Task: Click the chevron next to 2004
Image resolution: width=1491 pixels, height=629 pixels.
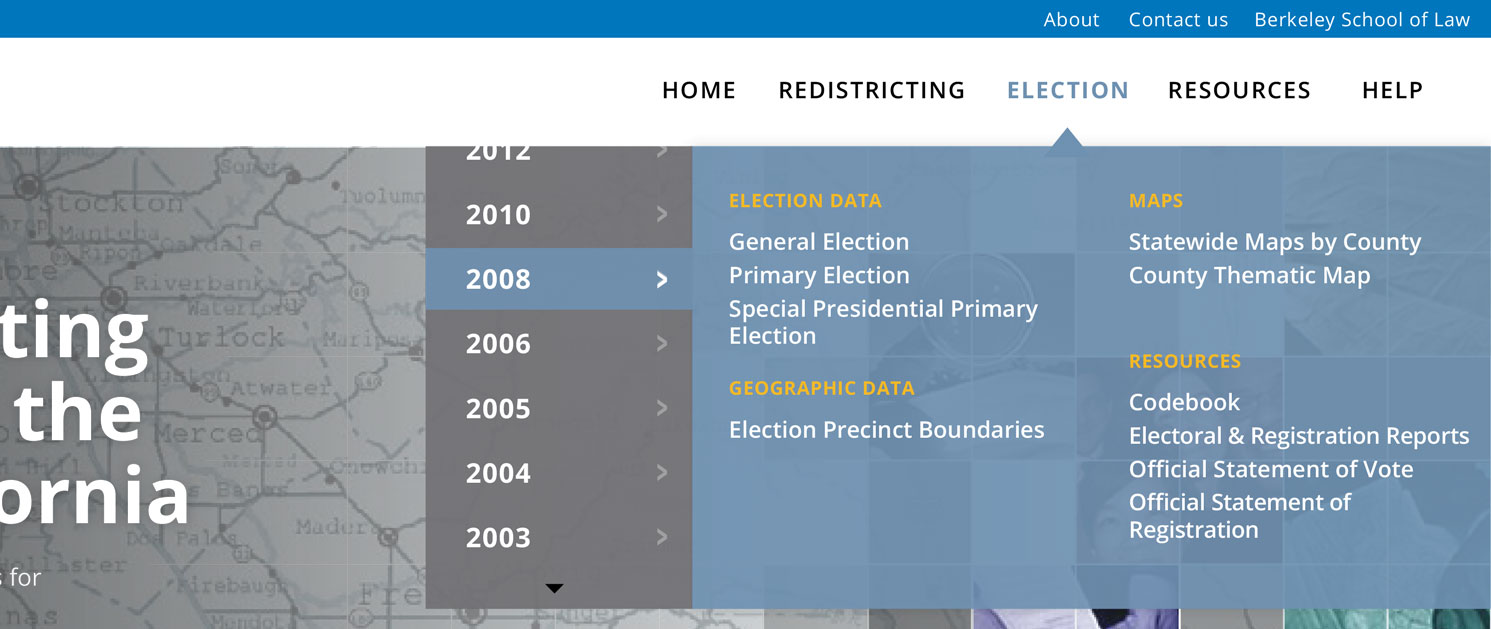Action: (x=662, y=473)
